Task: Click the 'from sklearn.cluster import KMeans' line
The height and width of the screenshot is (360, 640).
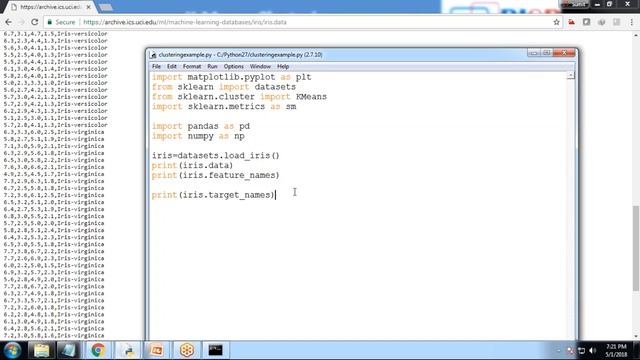Action: pyautogui.click(x=239, y=97)
